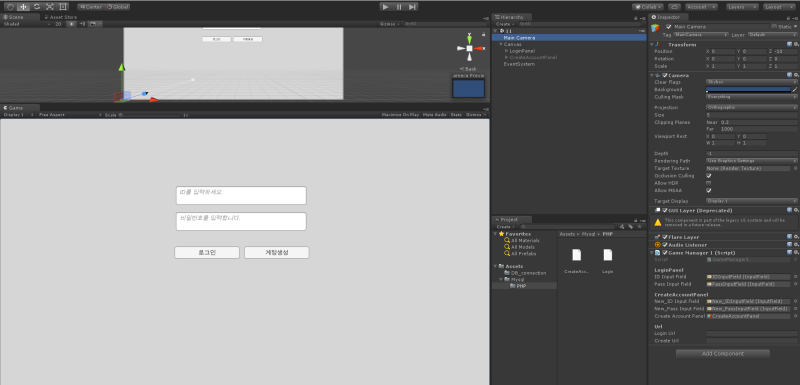Image resolution: width=800 pixels, height=385 pixels.
Task: Select the Rotate tool in the toolbar
Action: point(37,7)
